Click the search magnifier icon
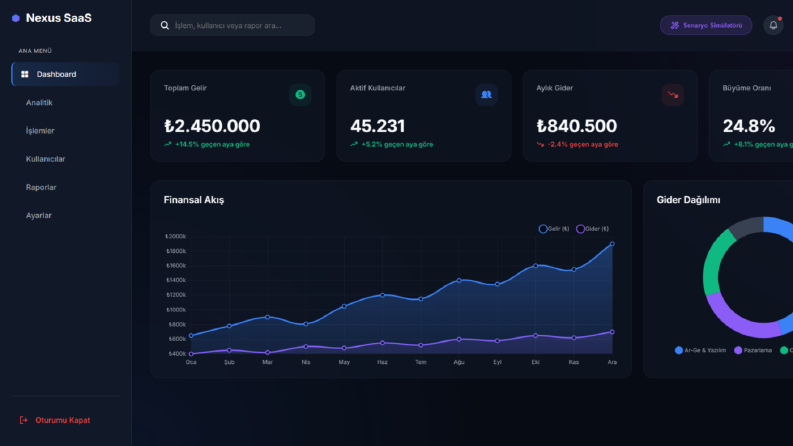Screen dimensions: 793x446 click(x=165, y=25)
